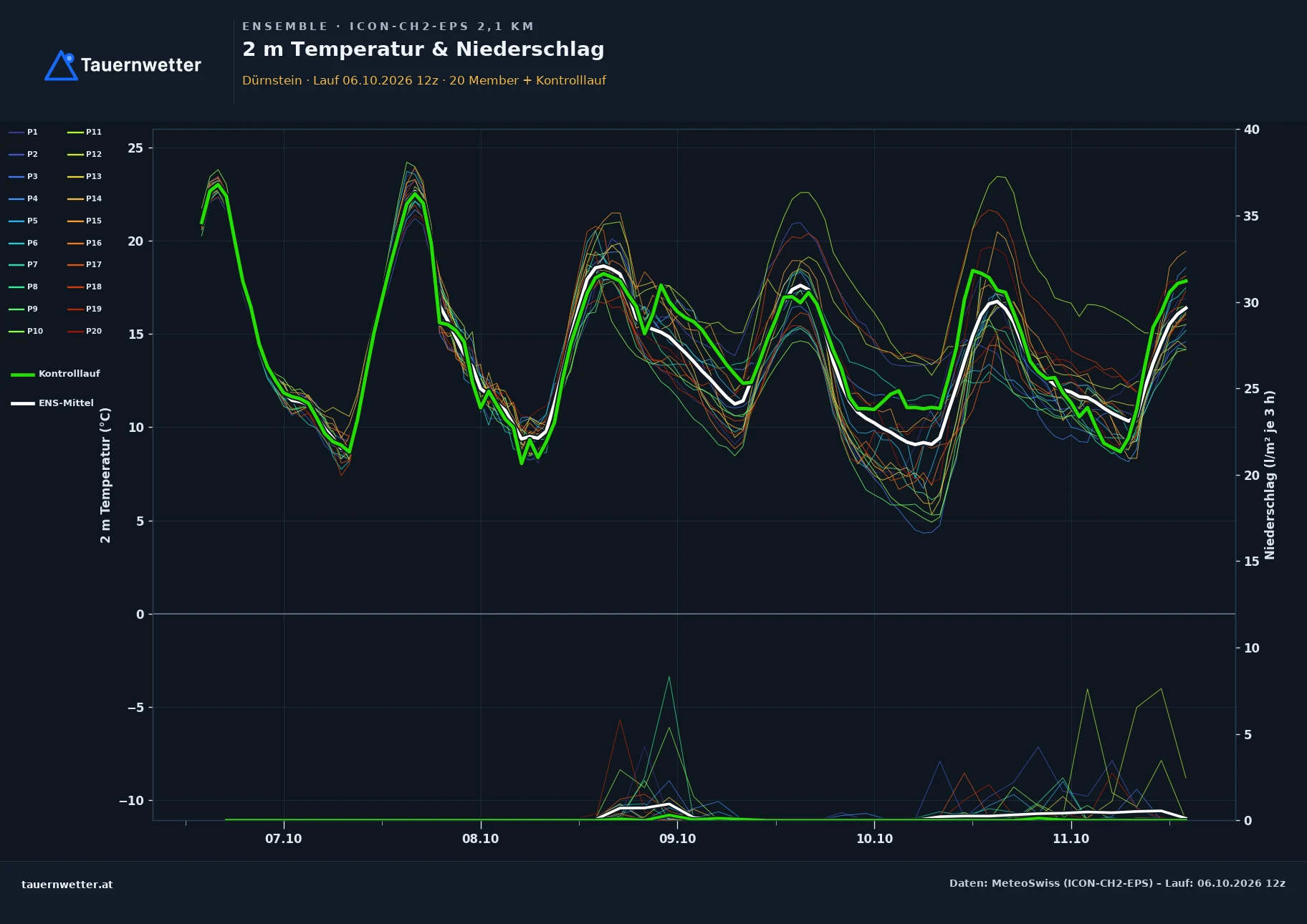Click the P10 legend entry
Image resolution: width=1307 pixels, height=924 pixels.
click(26, 331)
